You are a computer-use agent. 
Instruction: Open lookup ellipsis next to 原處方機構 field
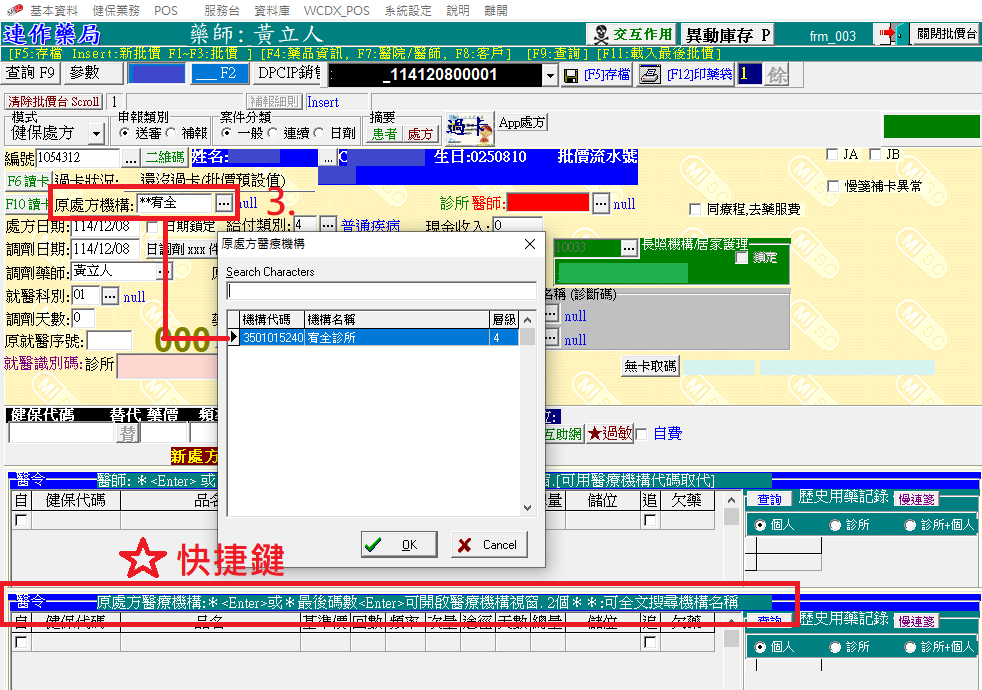(x=224, y=203)
